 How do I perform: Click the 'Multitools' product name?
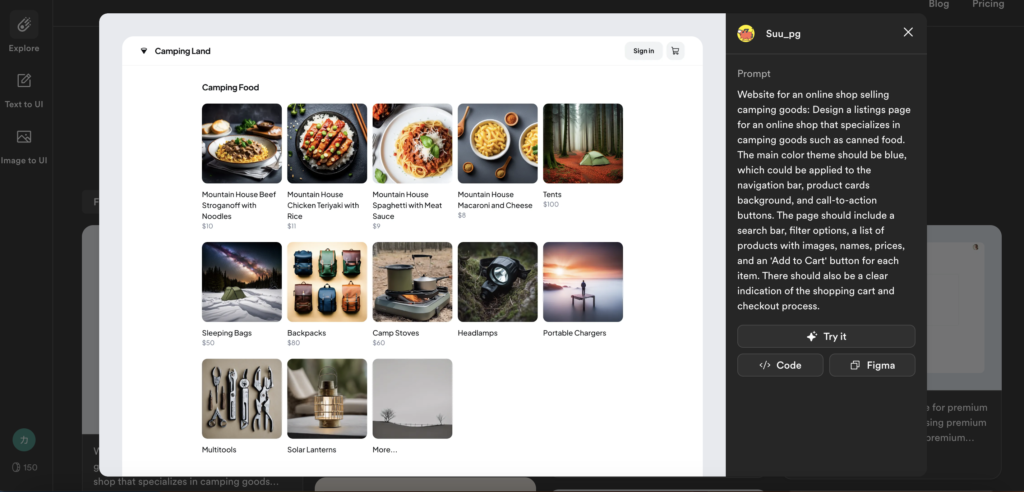pyautogui.click(x=219, y=450)
